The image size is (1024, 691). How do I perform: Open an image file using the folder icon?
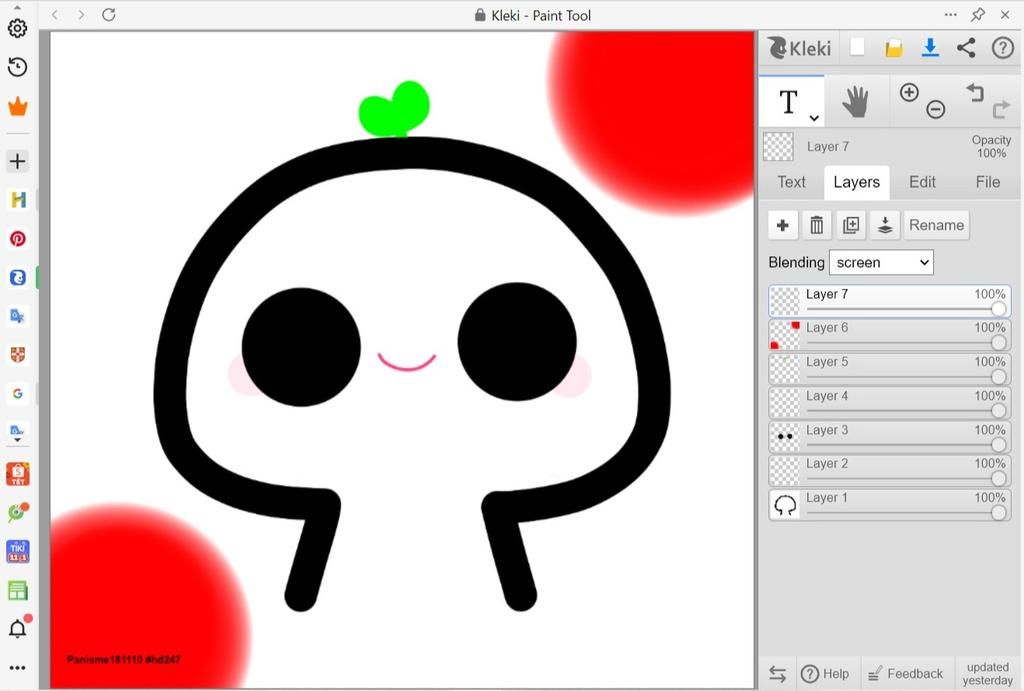click(893, 48)
